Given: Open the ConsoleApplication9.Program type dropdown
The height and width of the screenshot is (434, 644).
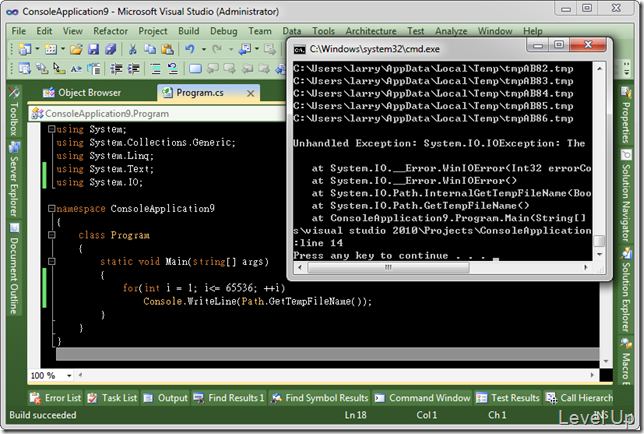Looking at the screenshot, I should coord(157,114).
